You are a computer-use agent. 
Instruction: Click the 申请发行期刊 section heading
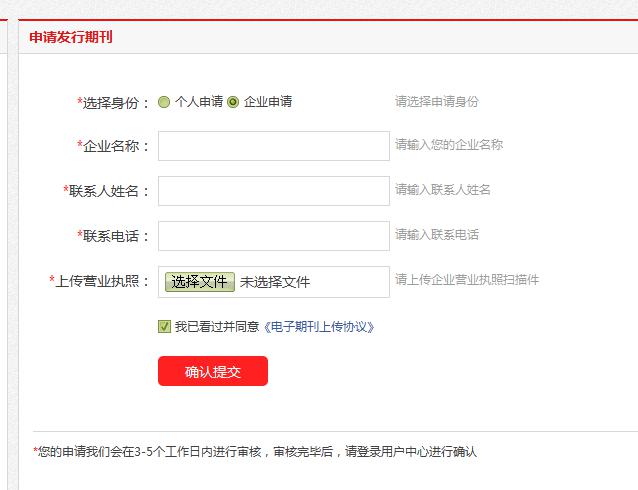[71, 37]
